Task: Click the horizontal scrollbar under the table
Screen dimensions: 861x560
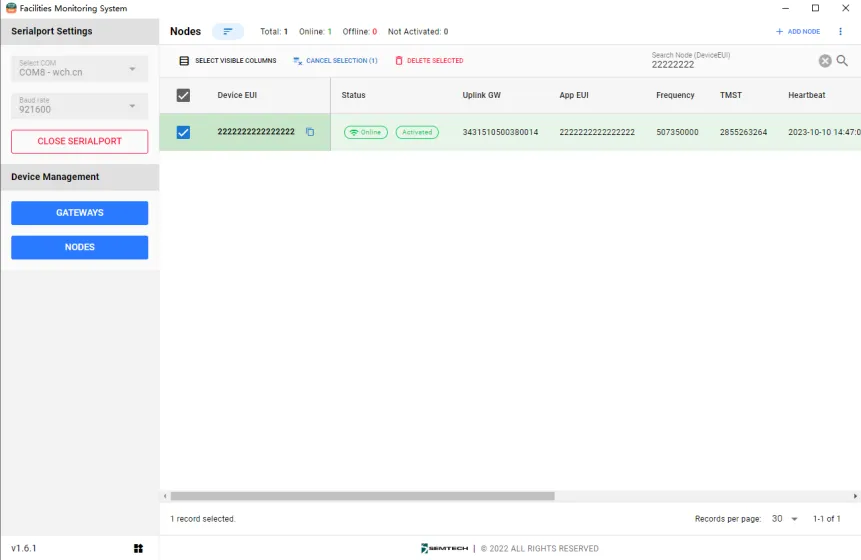Action: pyautogui.click(x=362, y=496)
